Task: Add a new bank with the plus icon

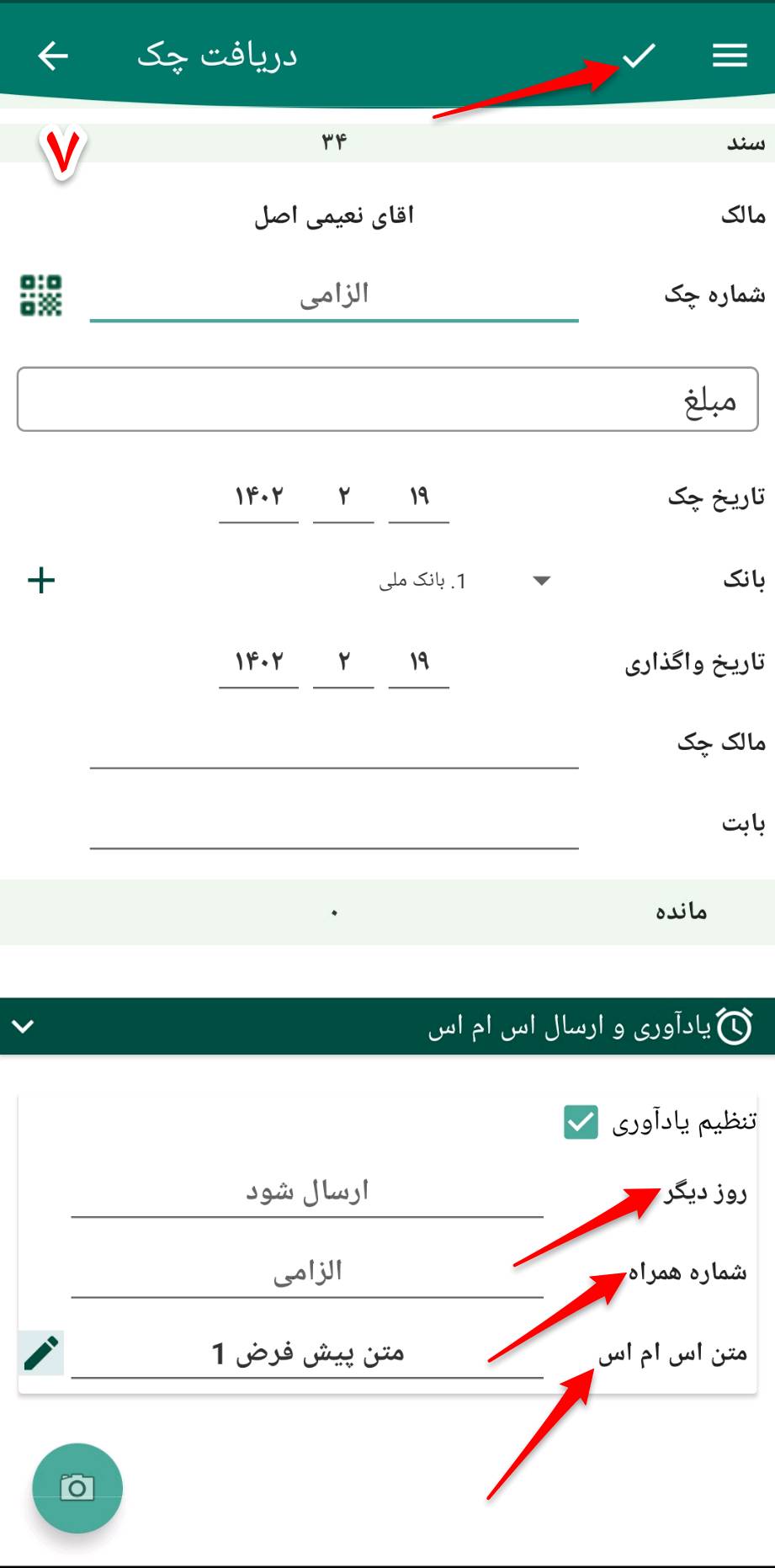Action: [x=40, y=579]
